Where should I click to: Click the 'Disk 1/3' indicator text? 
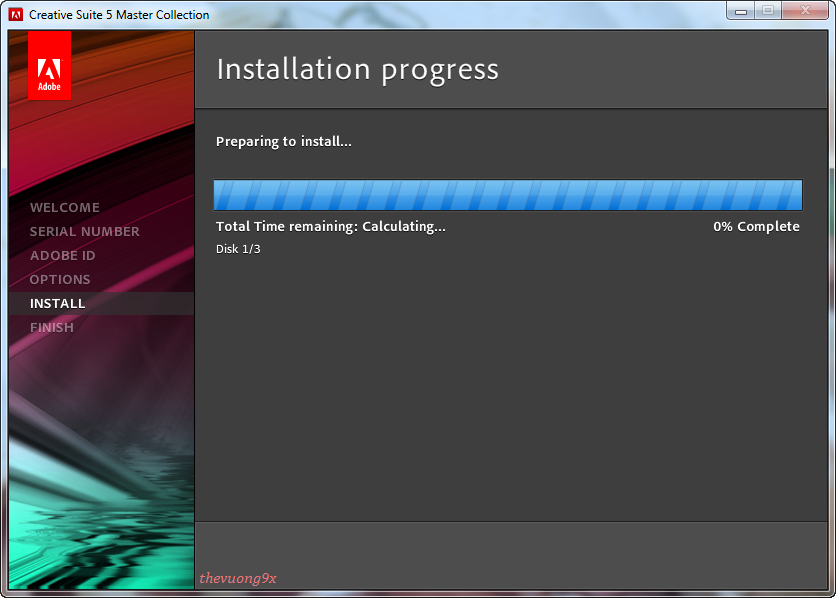pyautogui.click(x=238, y=249)
